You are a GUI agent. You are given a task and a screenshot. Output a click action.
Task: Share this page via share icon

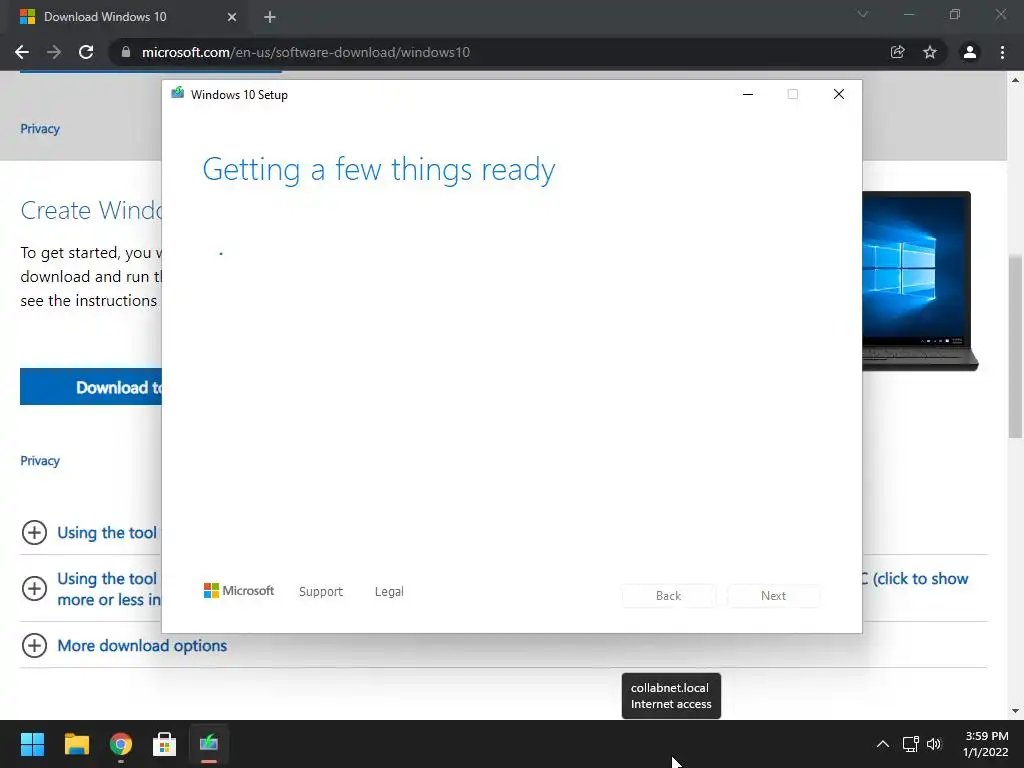point(898,52)
